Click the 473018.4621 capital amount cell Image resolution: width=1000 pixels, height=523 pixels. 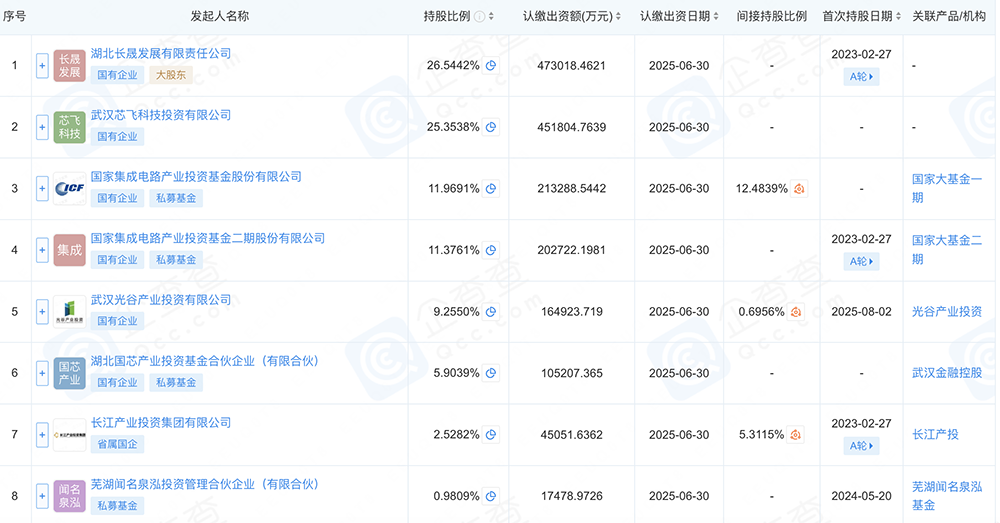(571, 66)
